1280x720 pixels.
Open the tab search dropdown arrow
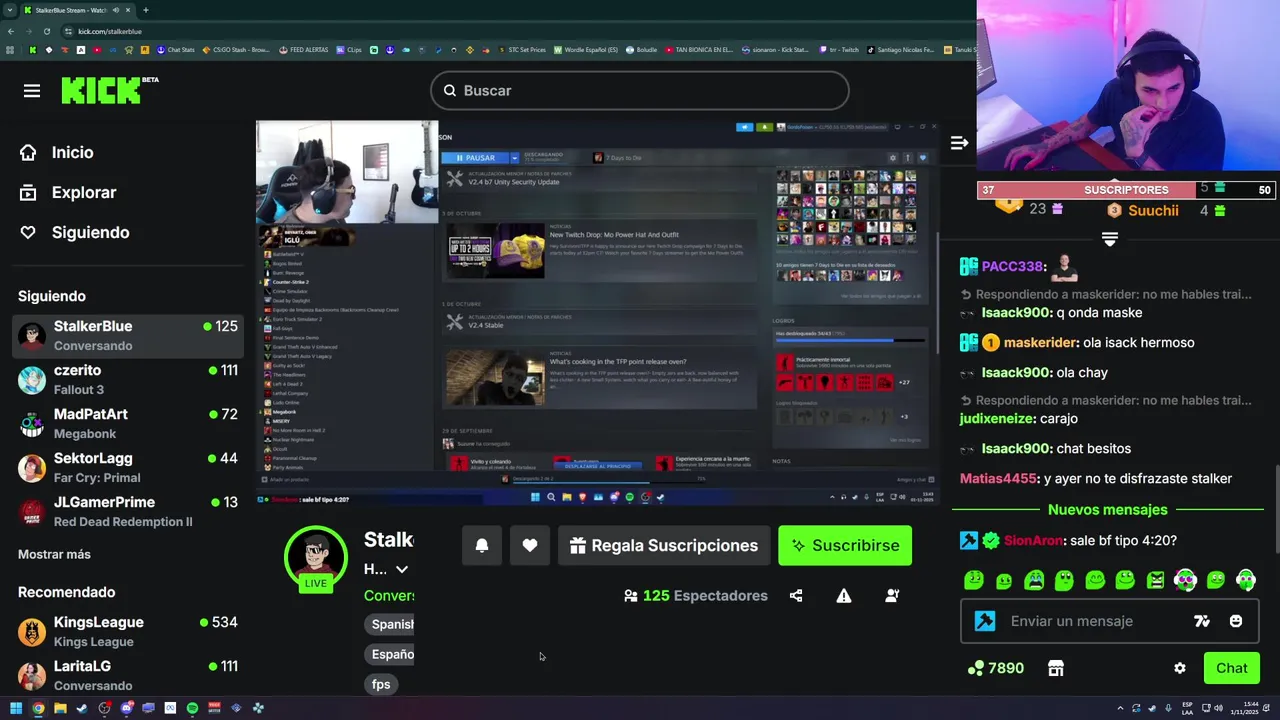point(10,10)
